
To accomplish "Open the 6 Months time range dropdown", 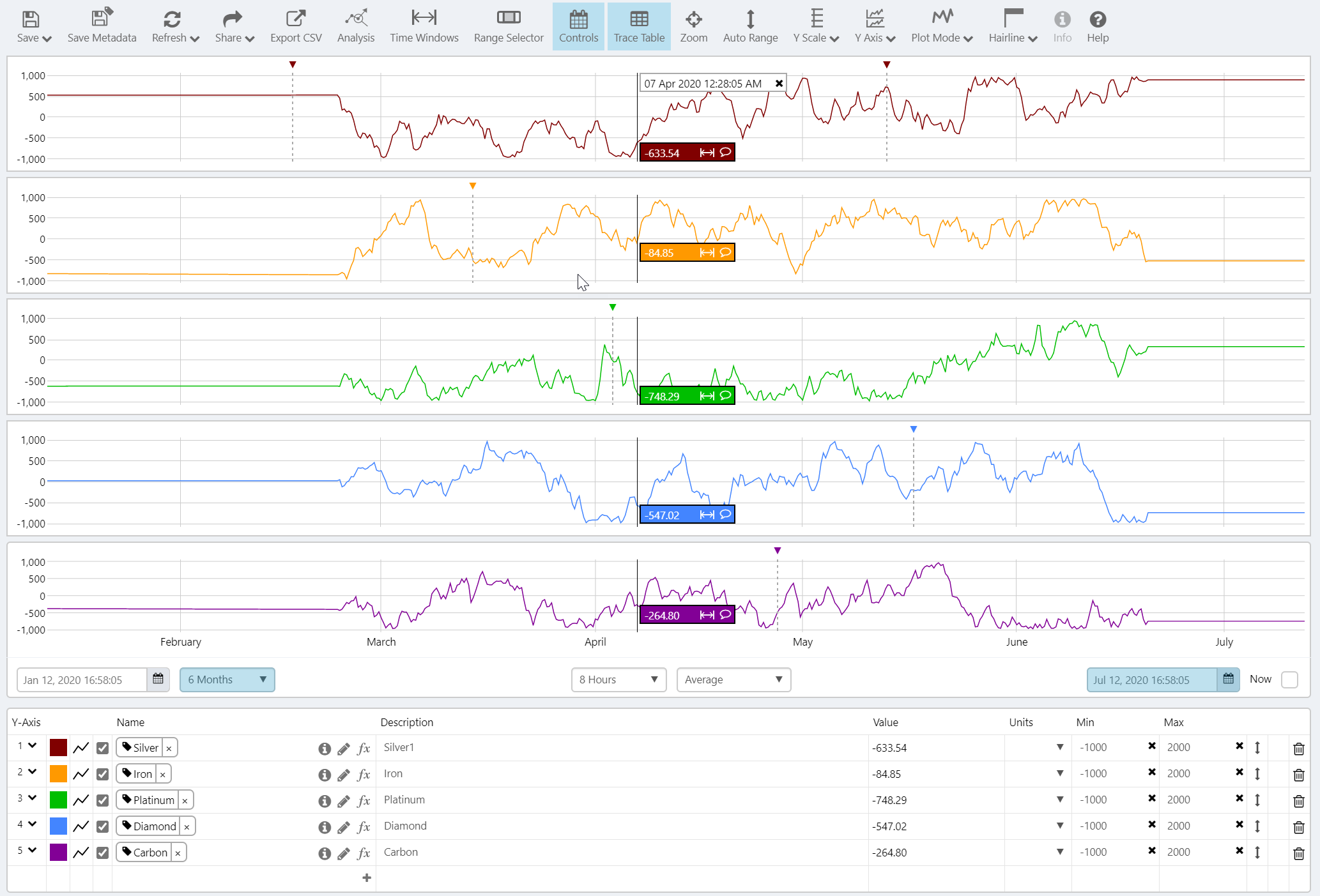I will coord(227,680).
